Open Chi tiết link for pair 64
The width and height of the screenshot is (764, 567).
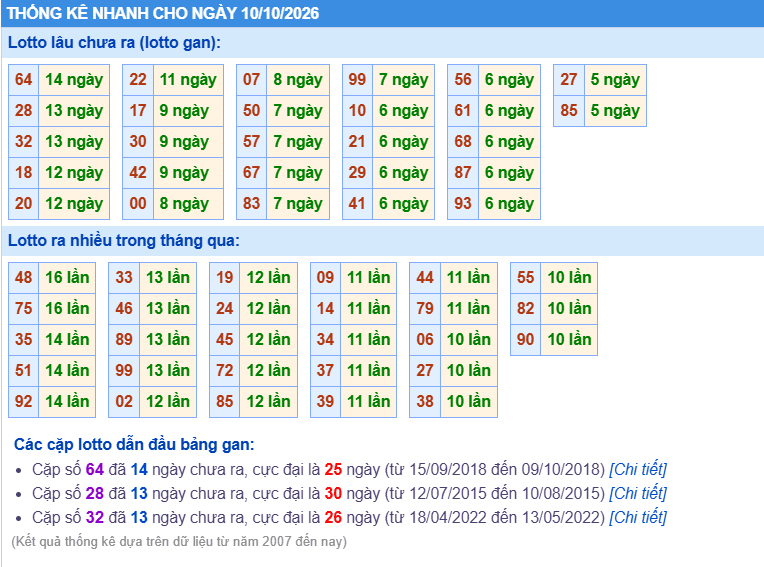pyautogui.click(x=638, y=469)
